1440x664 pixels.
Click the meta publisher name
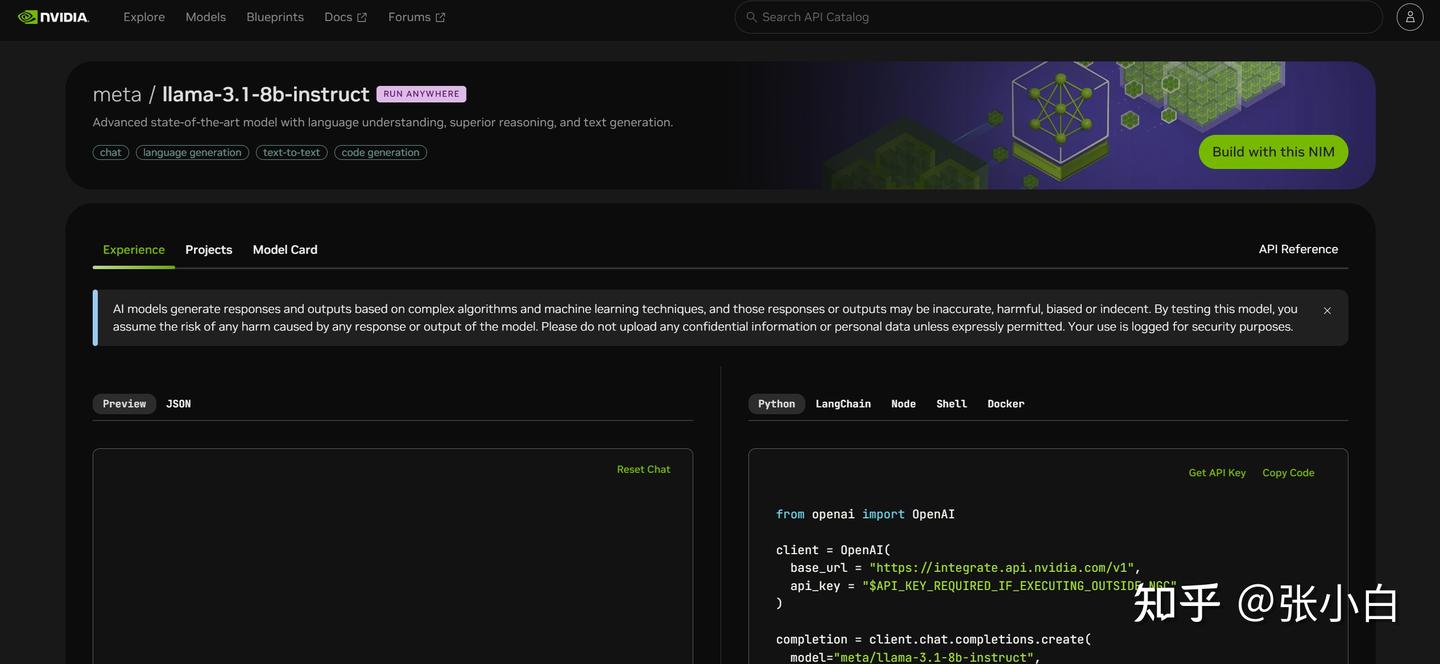(x=117, y=94)
